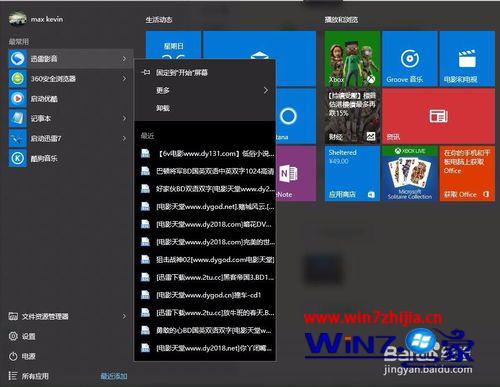Open the Groove 音乐 tile

tap(410, 59)
